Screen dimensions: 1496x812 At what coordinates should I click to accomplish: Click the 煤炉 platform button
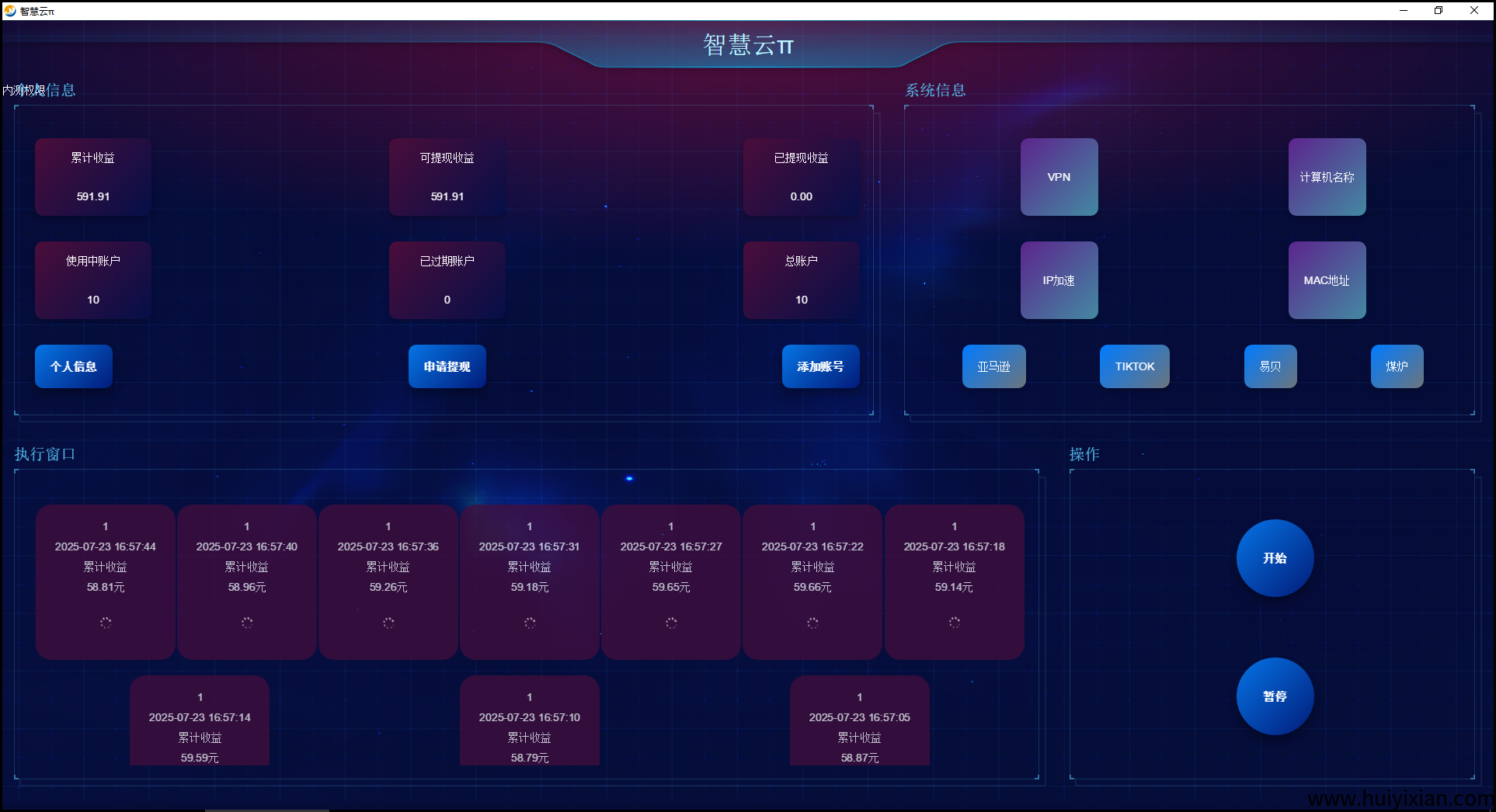[x=1397, y=366]
